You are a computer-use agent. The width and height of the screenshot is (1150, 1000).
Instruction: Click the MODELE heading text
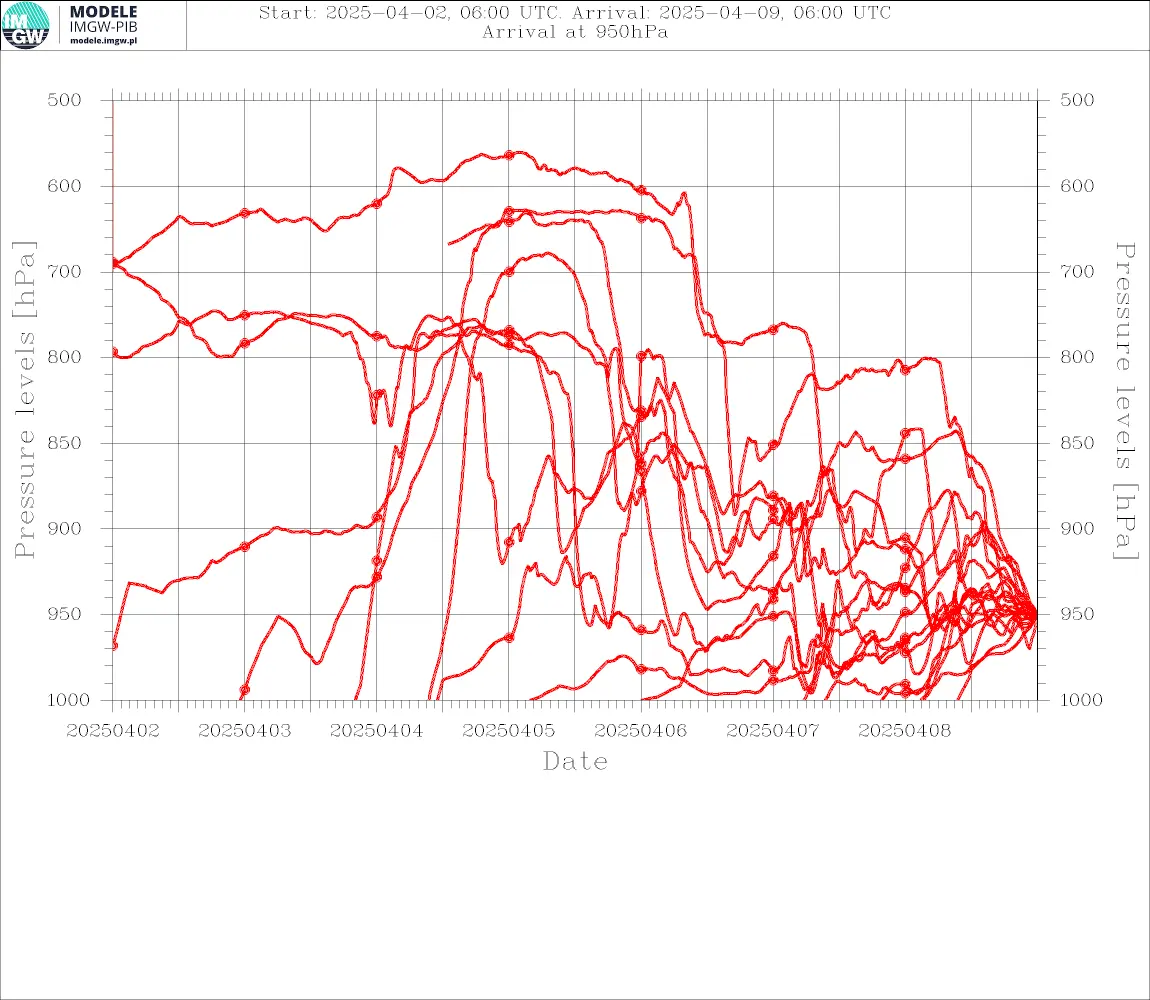coord(103,12)
